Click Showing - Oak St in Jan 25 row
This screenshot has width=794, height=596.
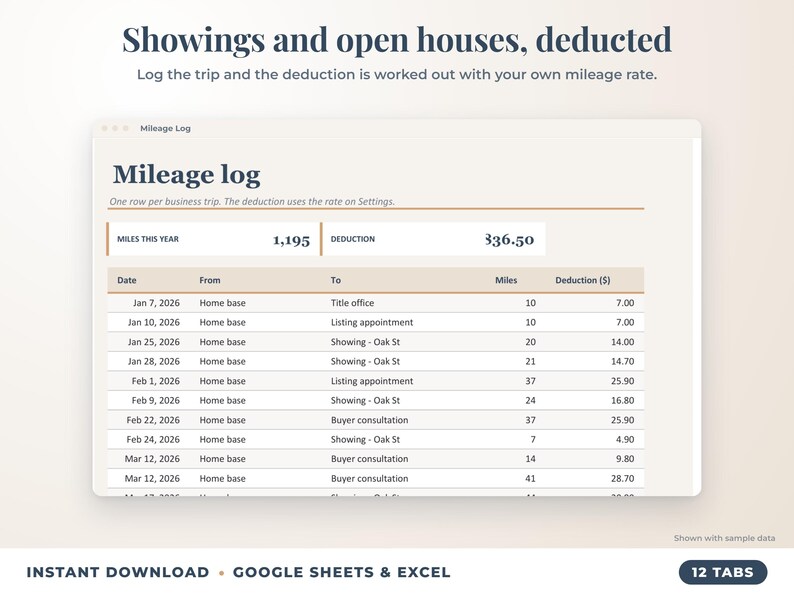(365, 342)
